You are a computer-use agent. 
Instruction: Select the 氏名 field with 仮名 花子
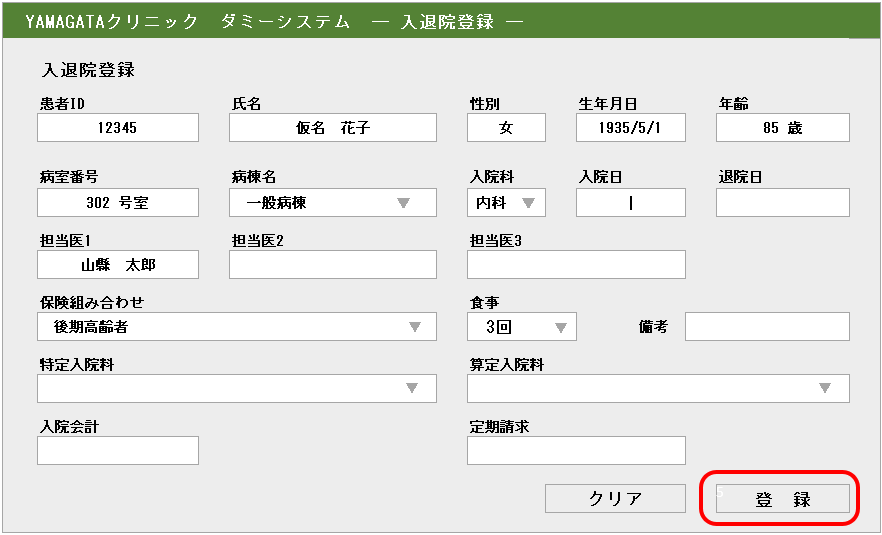coord(333,128)
